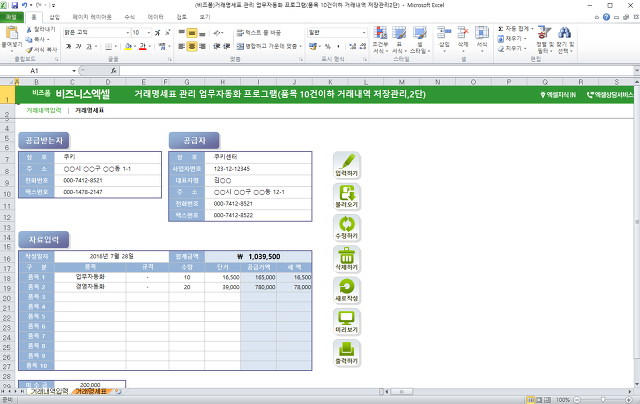Click the 표 서식 table format icon
Viewport: 640px width, 404px height.
[399, 33]
